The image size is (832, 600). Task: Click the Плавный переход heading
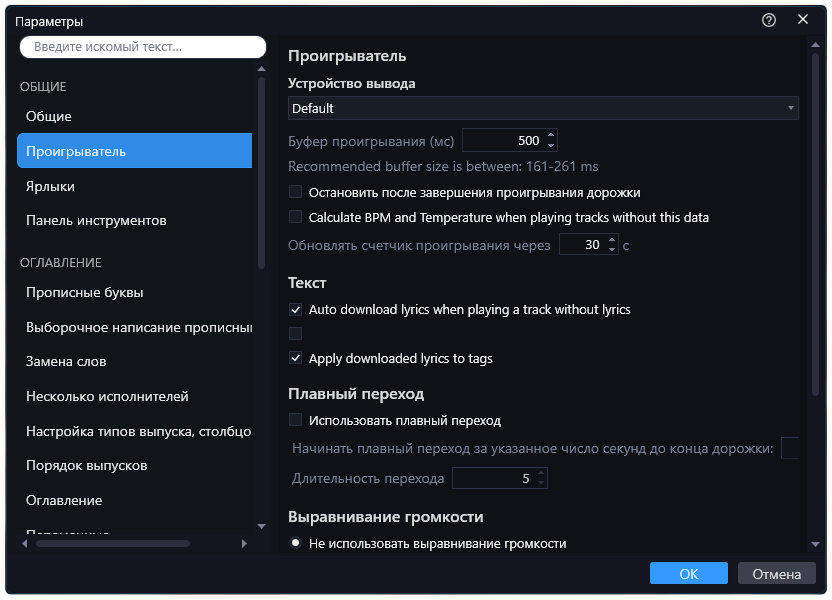(x=356, y=394)
